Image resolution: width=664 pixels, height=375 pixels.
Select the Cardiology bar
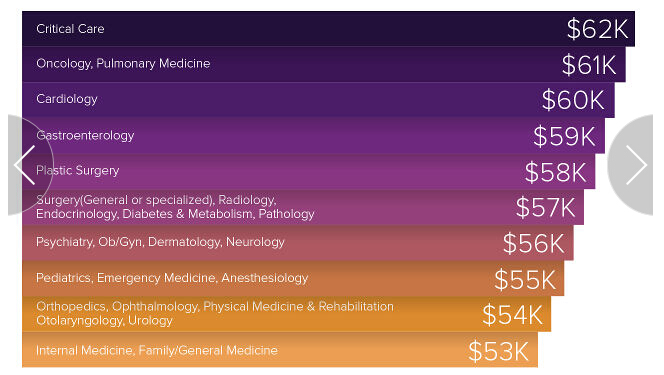pyautogui.click(x=318, y=100)
